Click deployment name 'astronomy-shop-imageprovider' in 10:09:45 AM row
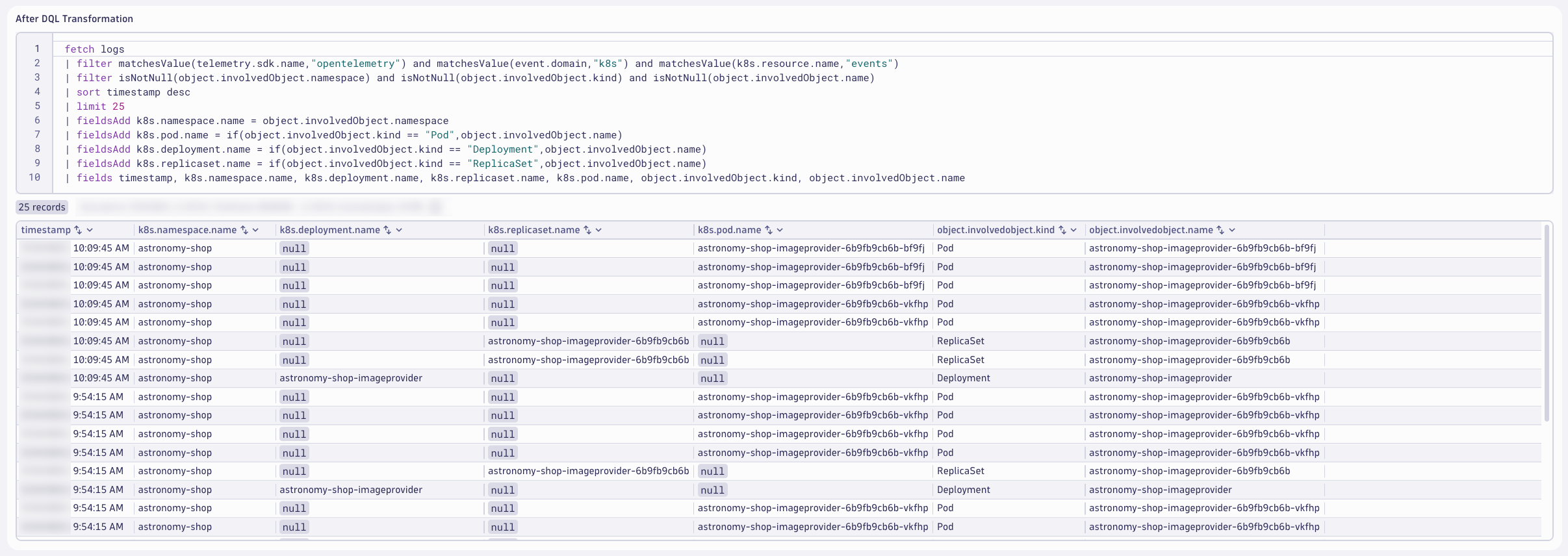This screenshot has height=556, width=1568. point(351,378)
